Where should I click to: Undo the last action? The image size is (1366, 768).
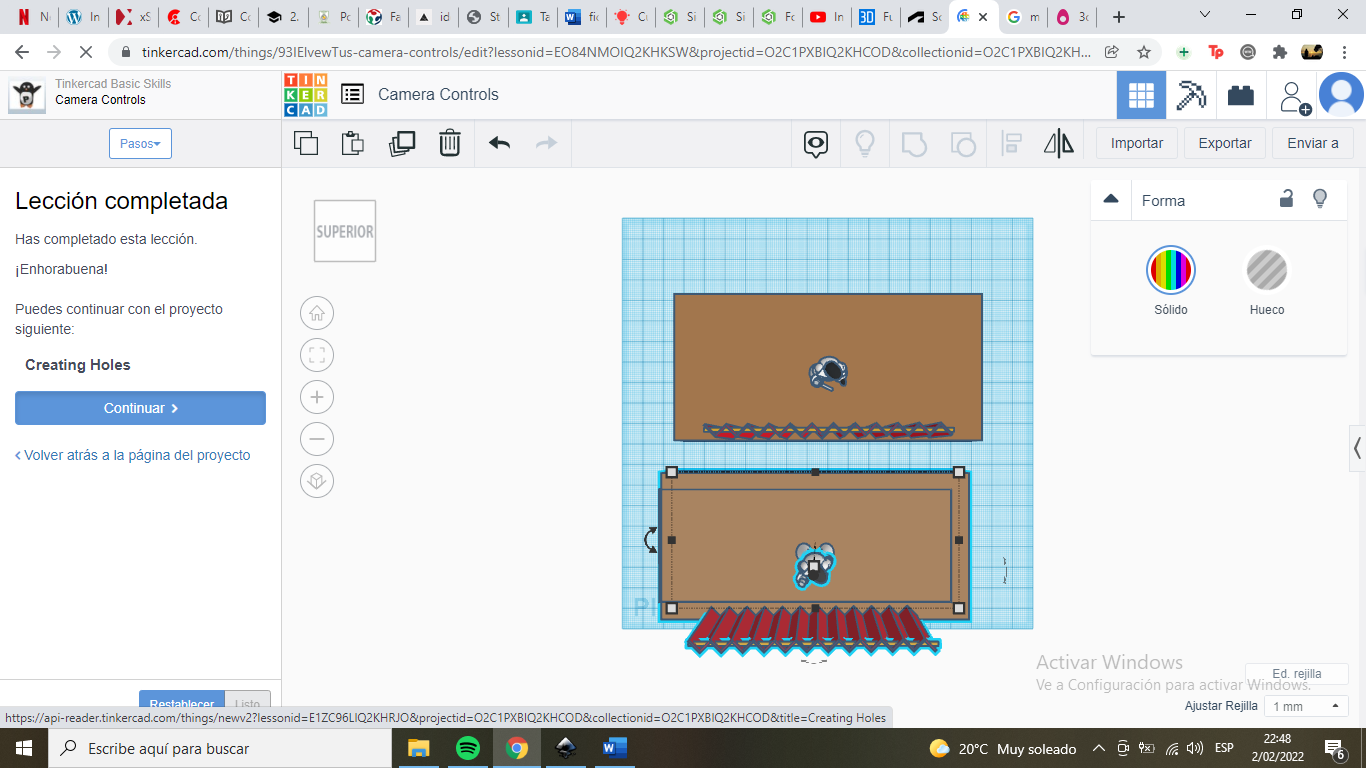pyautogui.click(x=500, y=143)
